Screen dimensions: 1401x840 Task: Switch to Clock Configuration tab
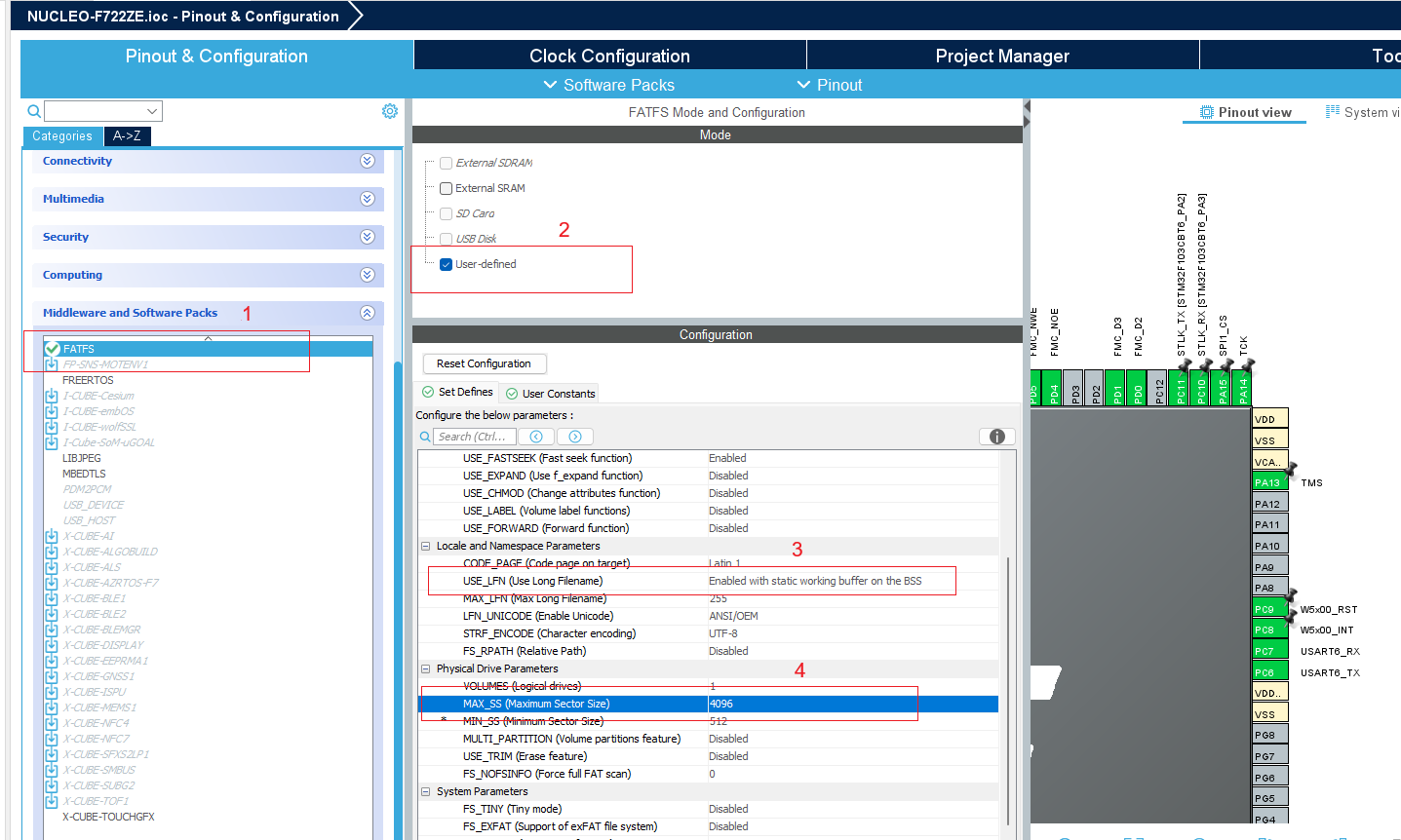tap(609, 56)
